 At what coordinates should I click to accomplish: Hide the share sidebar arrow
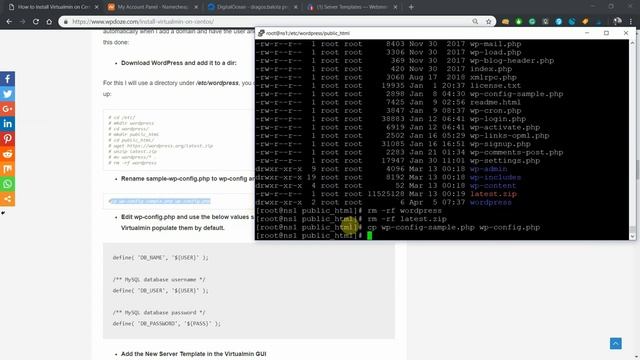(3, 213)
